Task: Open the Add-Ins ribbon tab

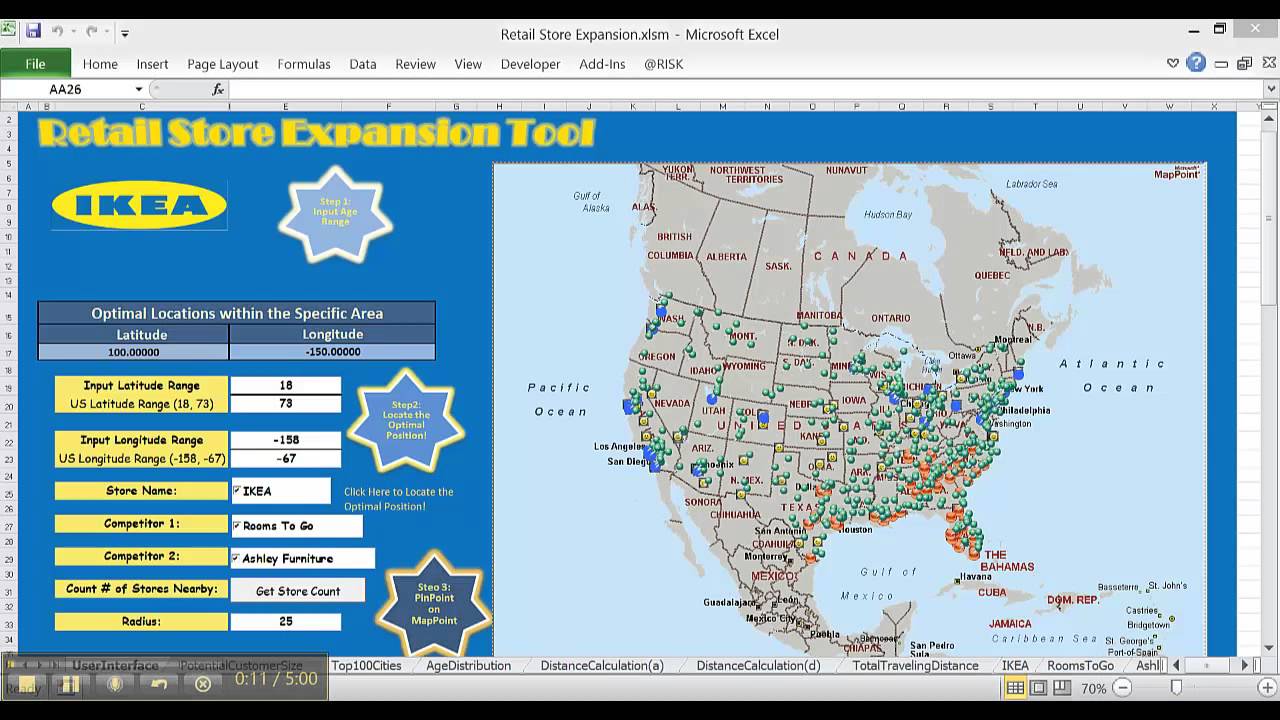Action: pyautogui.click(x=602, y=64)
